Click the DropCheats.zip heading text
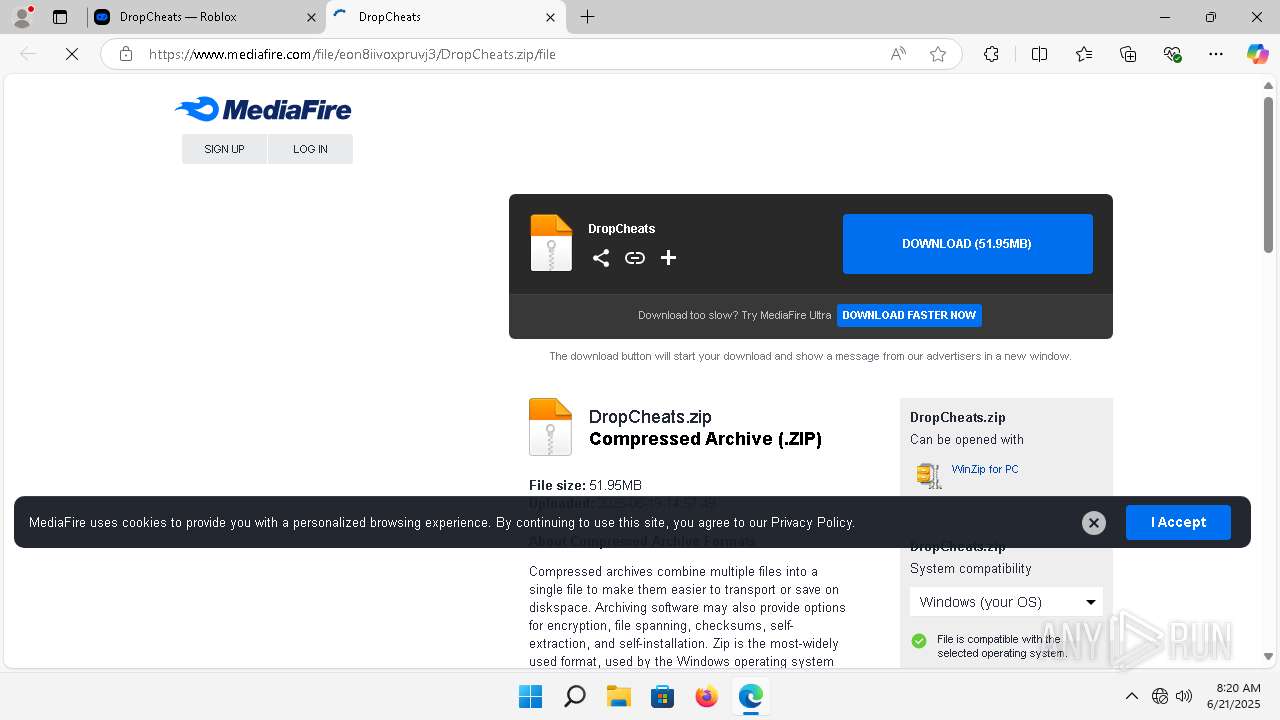Screen dimensions: 1280x720 click(x=650, y=417)
